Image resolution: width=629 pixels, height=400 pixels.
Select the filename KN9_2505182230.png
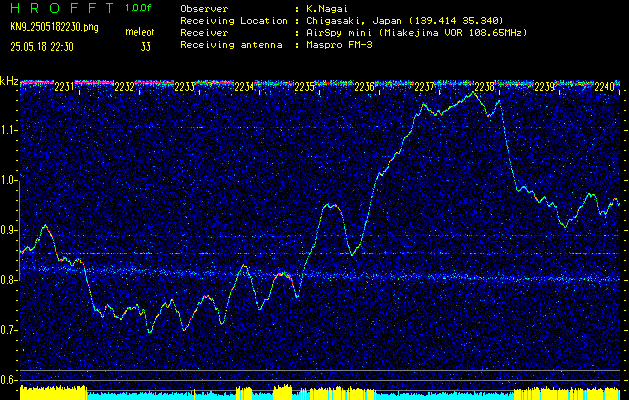(54, 27)
